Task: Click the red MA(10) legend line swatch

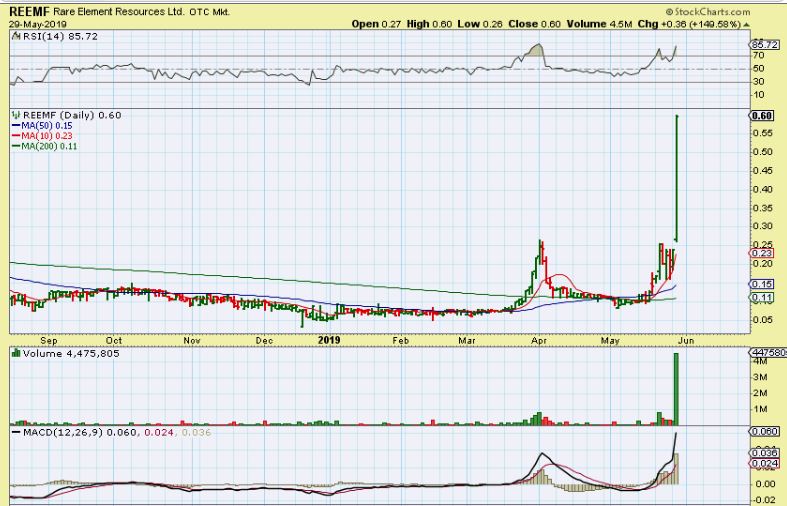Action: pos(16,136)
